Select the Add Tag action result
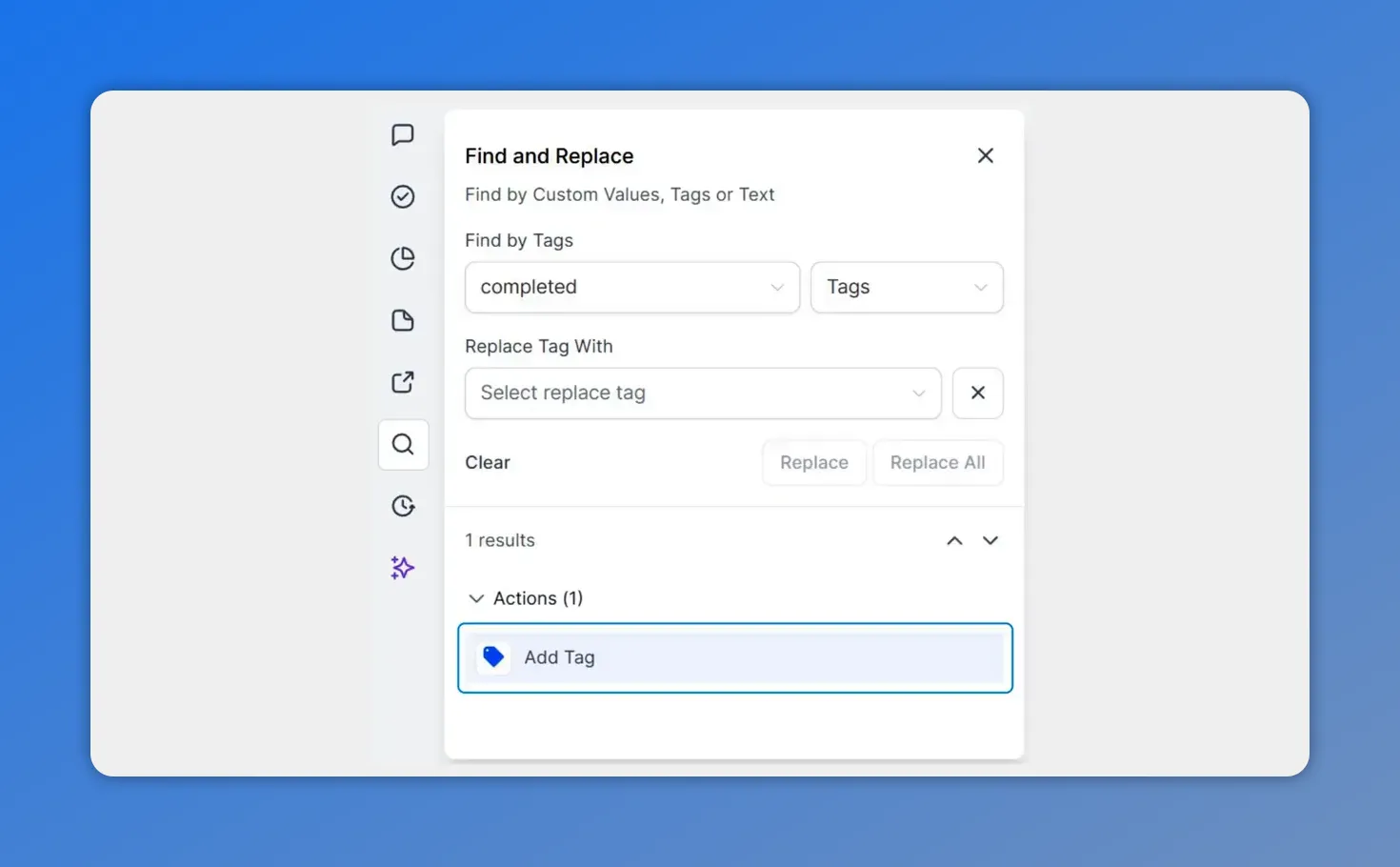Screen dimensions: 1400x867 [x=734, y=657]
